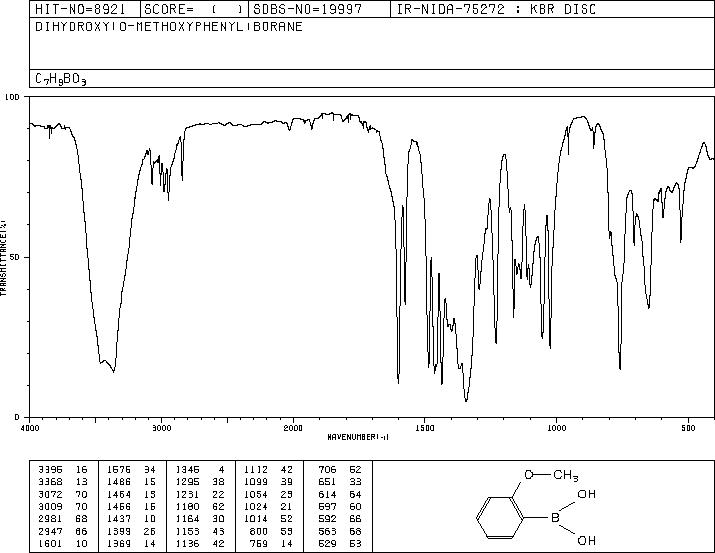Click the deepest spectrum peak near 1346

click(x=466, y=400)
